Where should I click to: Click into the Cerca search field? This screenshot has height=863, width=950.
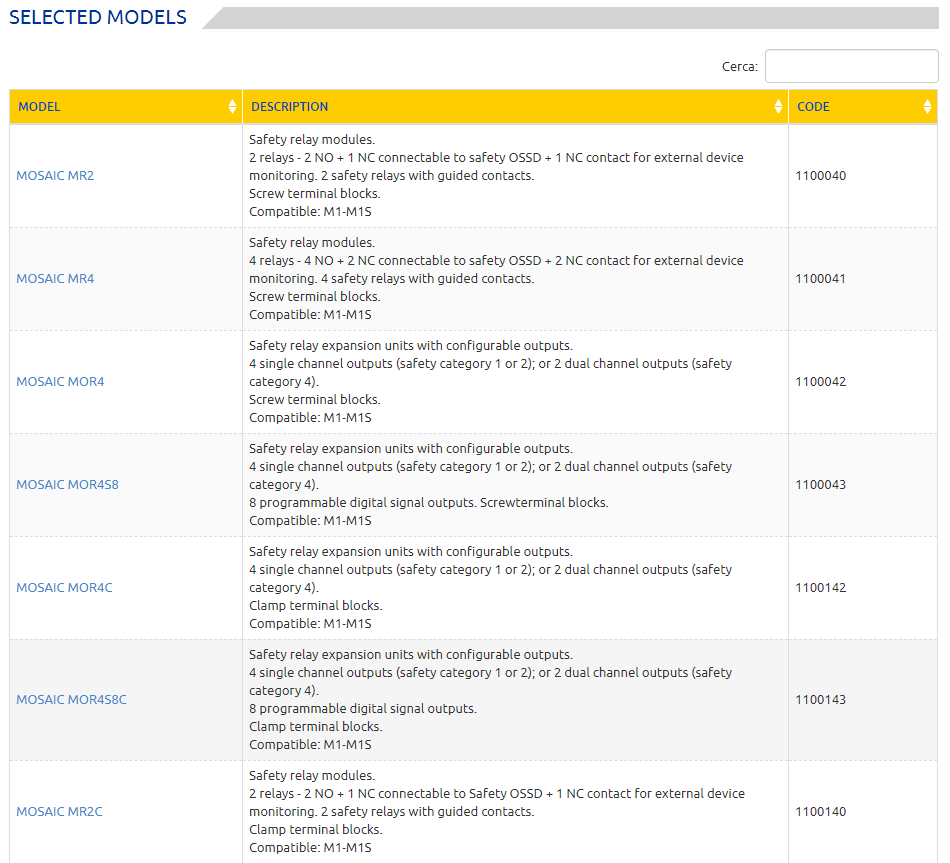point(851,67)
